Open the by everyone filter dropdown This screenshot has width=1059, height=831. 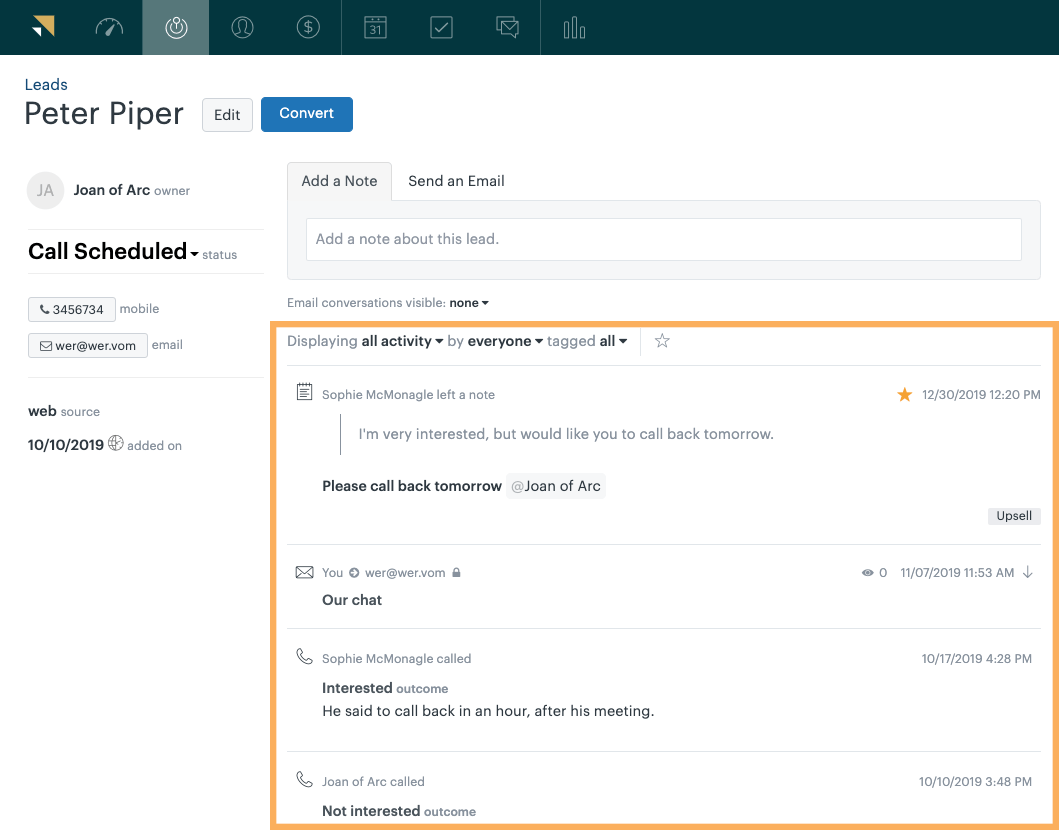(x=505, y=341)
